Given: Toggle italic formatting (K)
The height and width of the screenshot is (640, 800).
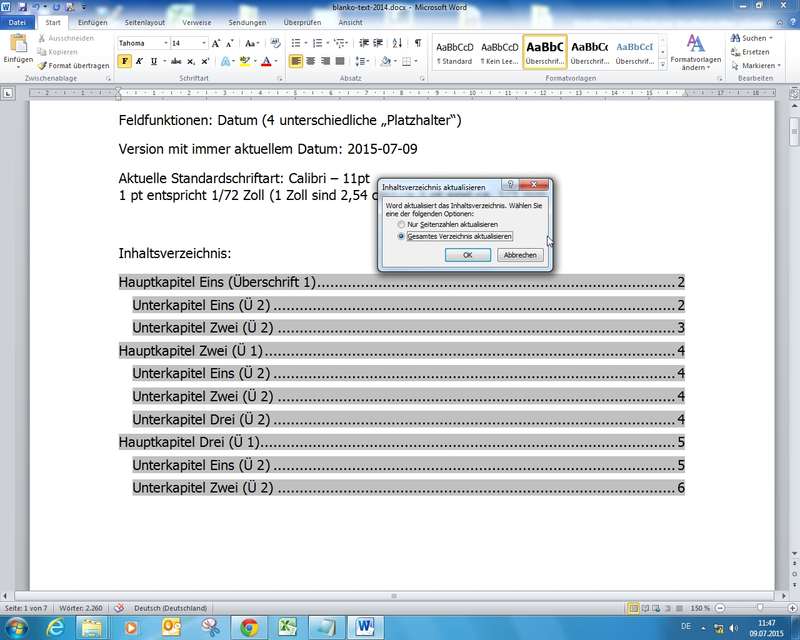Looking at the screenshot, I should tap(139, 61).
